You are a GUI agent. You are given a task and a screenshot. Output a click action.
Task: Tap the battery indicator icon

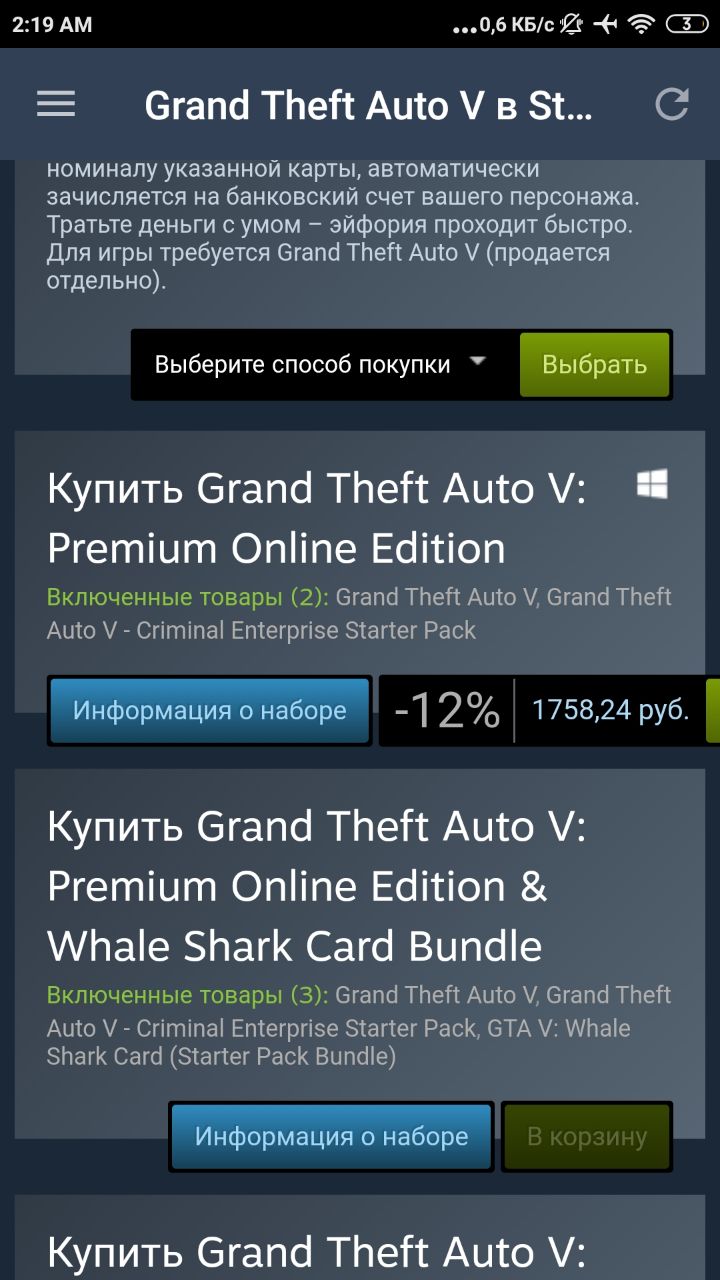click(686, 24)
